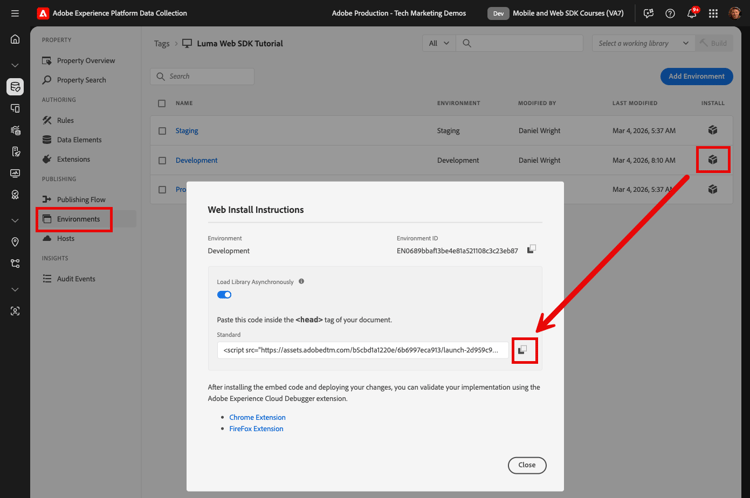Copy the Environment ID to clipboard
The width and height of the screenshot is (750, 498).
coord(531,250)
